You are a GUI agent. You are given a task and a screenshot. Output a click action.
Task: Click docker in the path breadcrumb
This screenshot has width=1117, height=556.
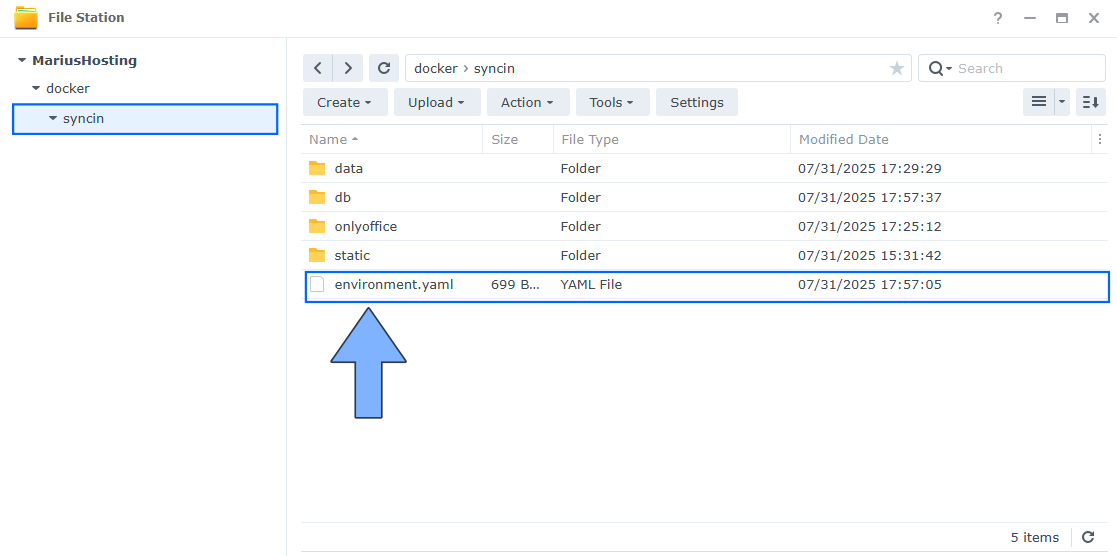coord(436,68)
